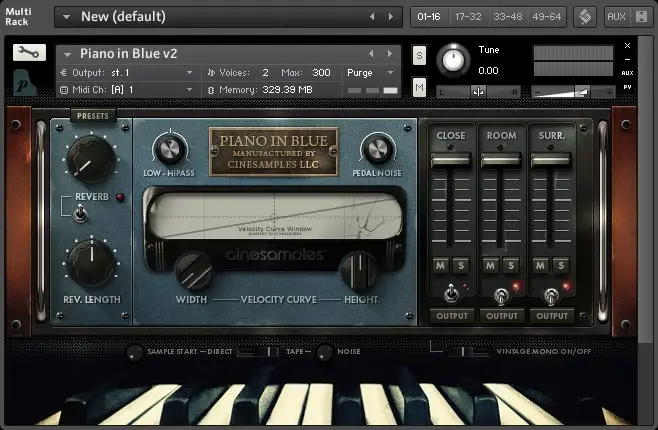Mute the instrument with M button
658x430 pixels.
pyautogui.click(x=419, y=87)
